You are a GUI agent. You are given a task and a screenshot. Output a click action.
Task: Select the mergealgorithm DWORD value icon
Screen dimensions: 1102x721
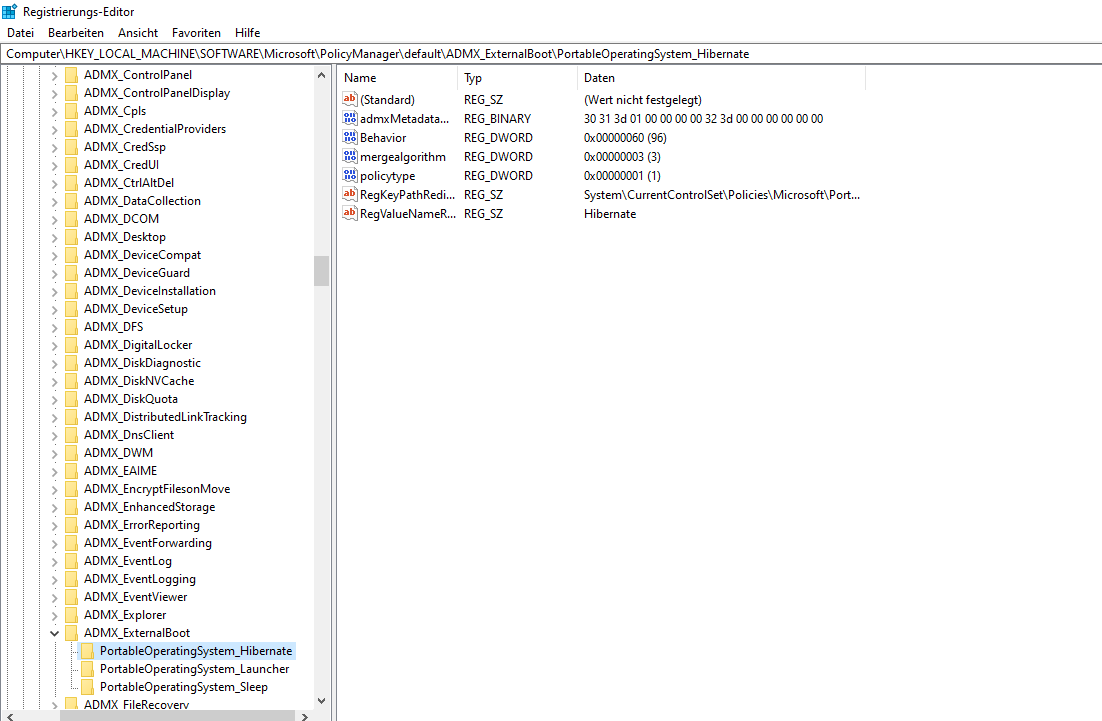[350, 156]
